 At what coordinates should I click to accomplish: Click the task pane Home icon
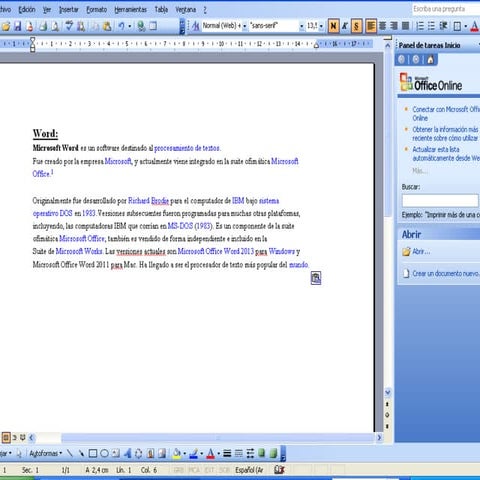(x=431, y=60)
